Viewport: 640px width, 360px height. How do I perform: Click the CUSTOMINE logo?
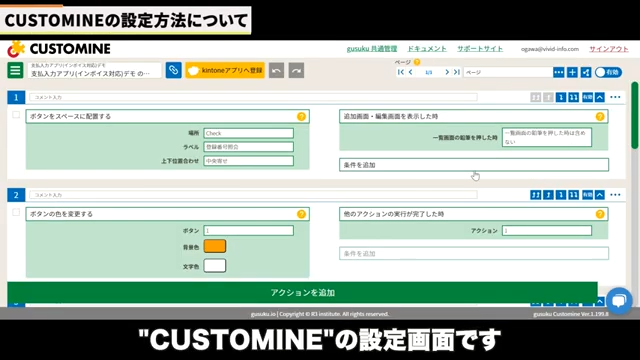pos(59,49)
